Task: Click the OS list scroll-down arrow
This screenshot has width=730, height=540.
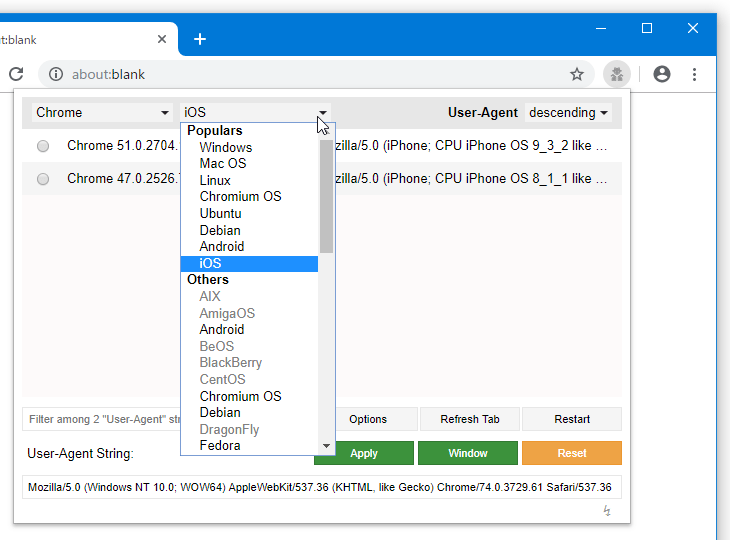Action: [x=326, y=446]
